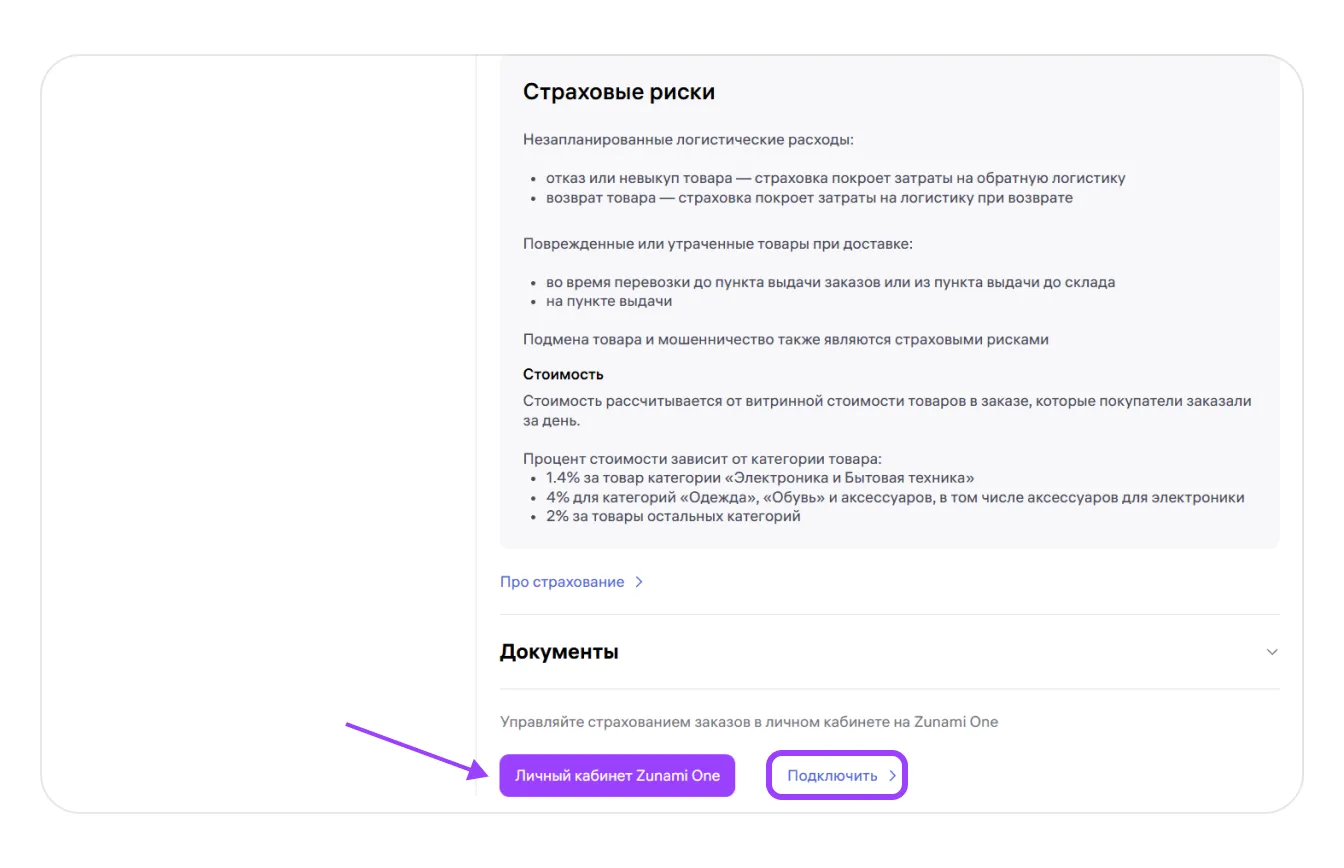Image resolution: width=1344 pixels, height=868 pixels.
Task: Click the 4% Одежда и Обувь bullet
Action: pyautogui.click(x=895, y=497)
